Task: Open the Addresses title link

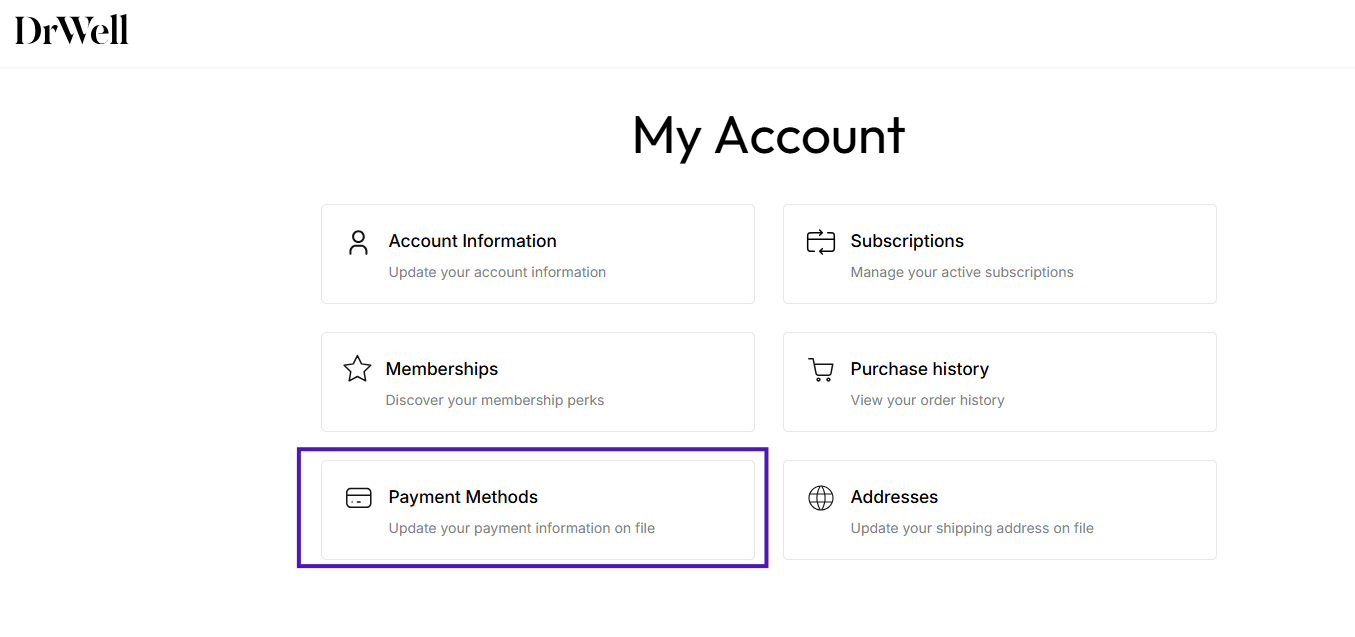Action: point(894,497)
